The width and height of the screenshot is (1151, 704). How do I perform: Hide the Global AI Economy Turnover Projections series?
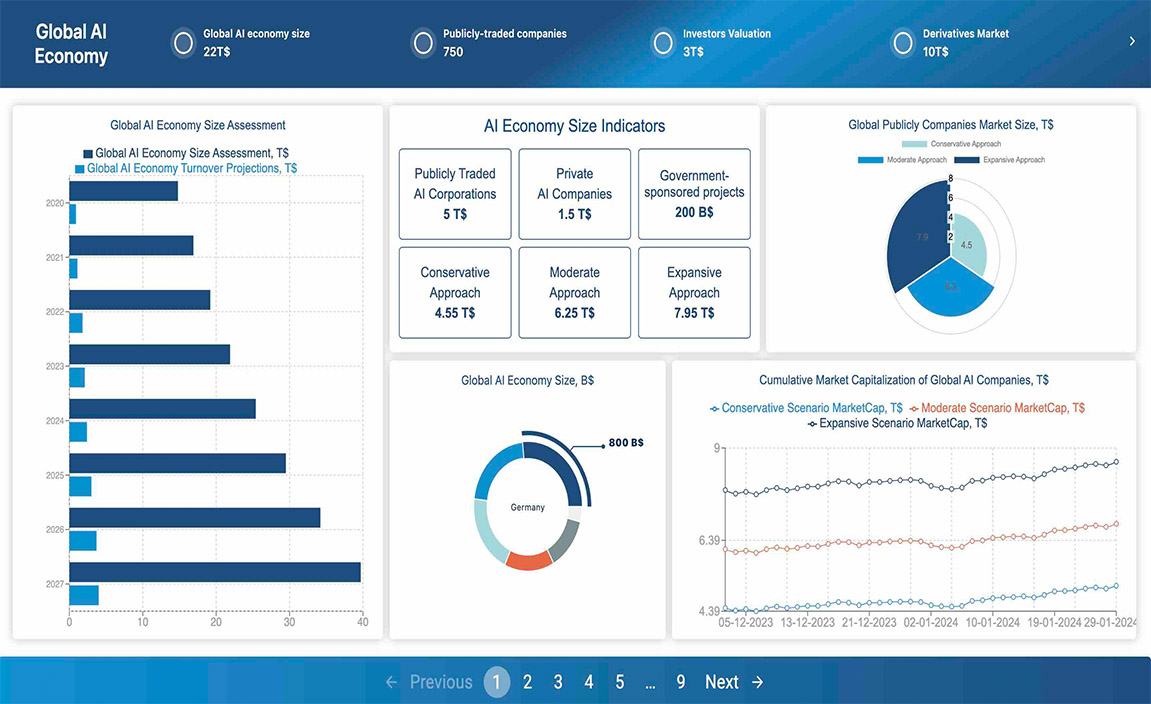pyautogui.click(x=80, y=169)
